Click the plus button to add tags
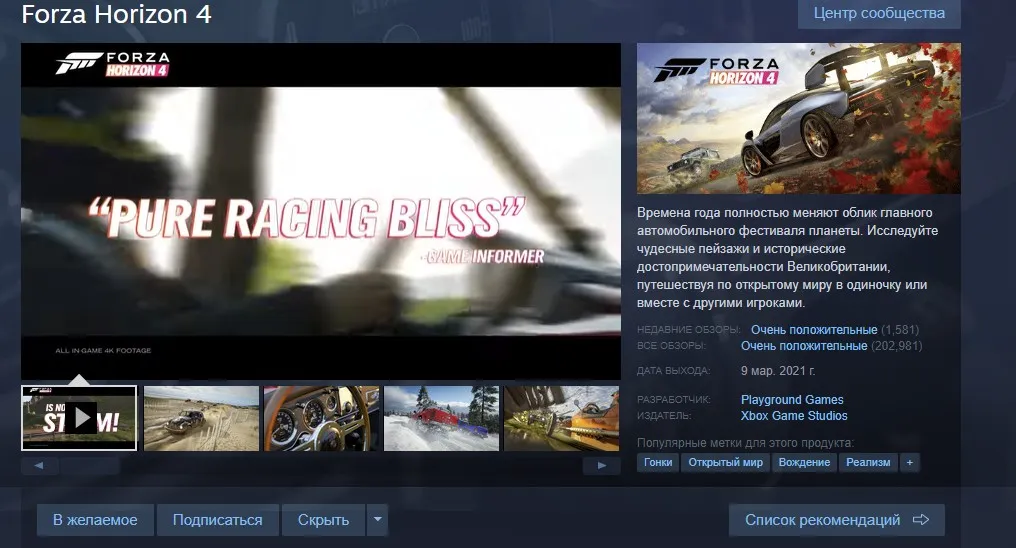 [x=910, y=462]
